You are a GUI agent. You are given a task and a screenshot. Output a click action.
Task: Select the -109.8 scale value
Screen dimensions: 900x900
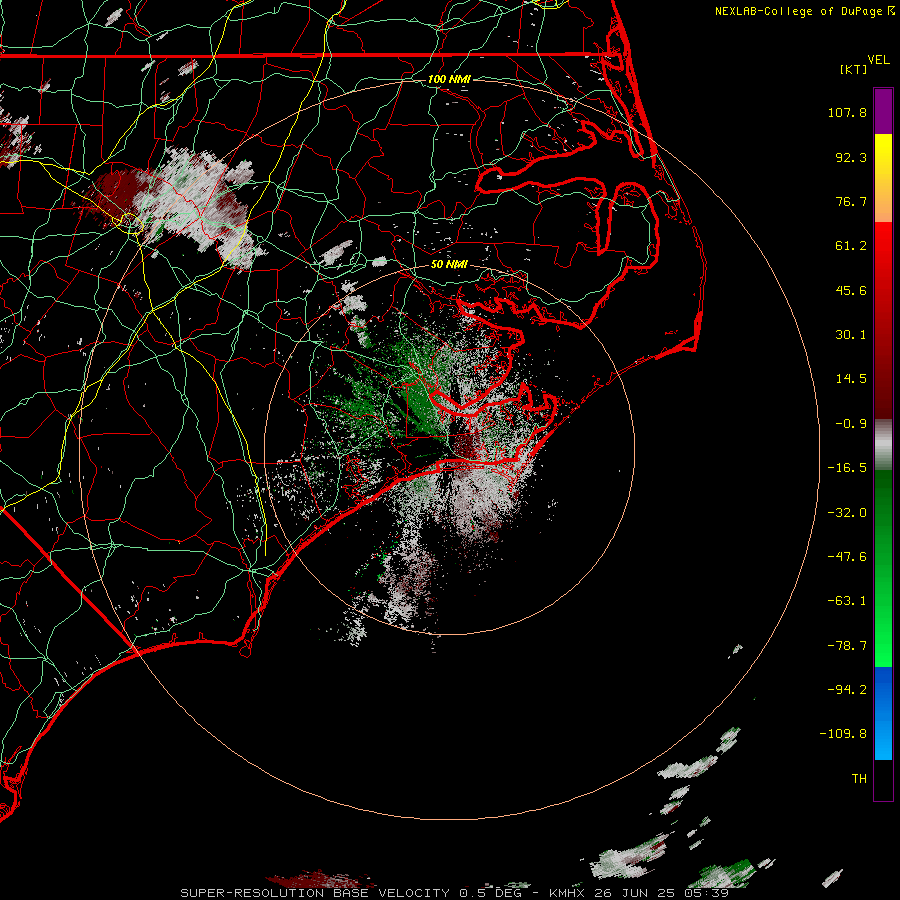coord(843,734)
